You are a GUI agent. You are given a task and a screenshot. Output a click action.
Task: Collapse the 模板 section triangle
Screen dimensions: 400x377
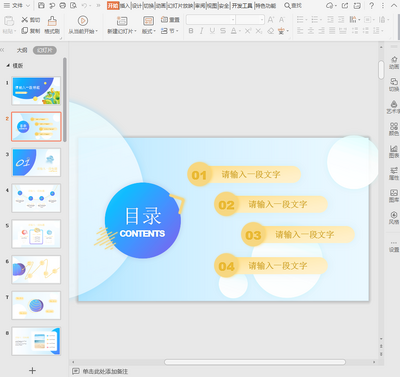pyautogui.click(x=8, y=66)
